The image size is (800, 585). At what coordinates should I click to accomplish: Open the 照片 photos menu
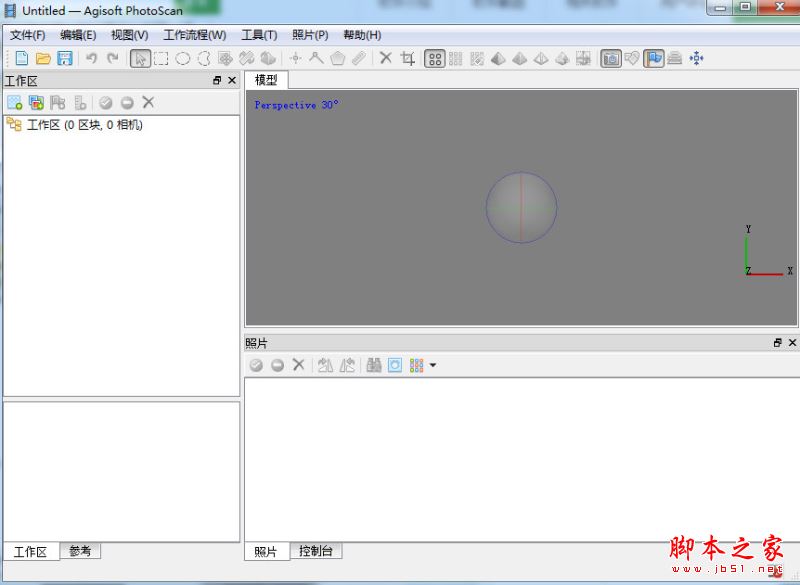click(x=310, y=33)
